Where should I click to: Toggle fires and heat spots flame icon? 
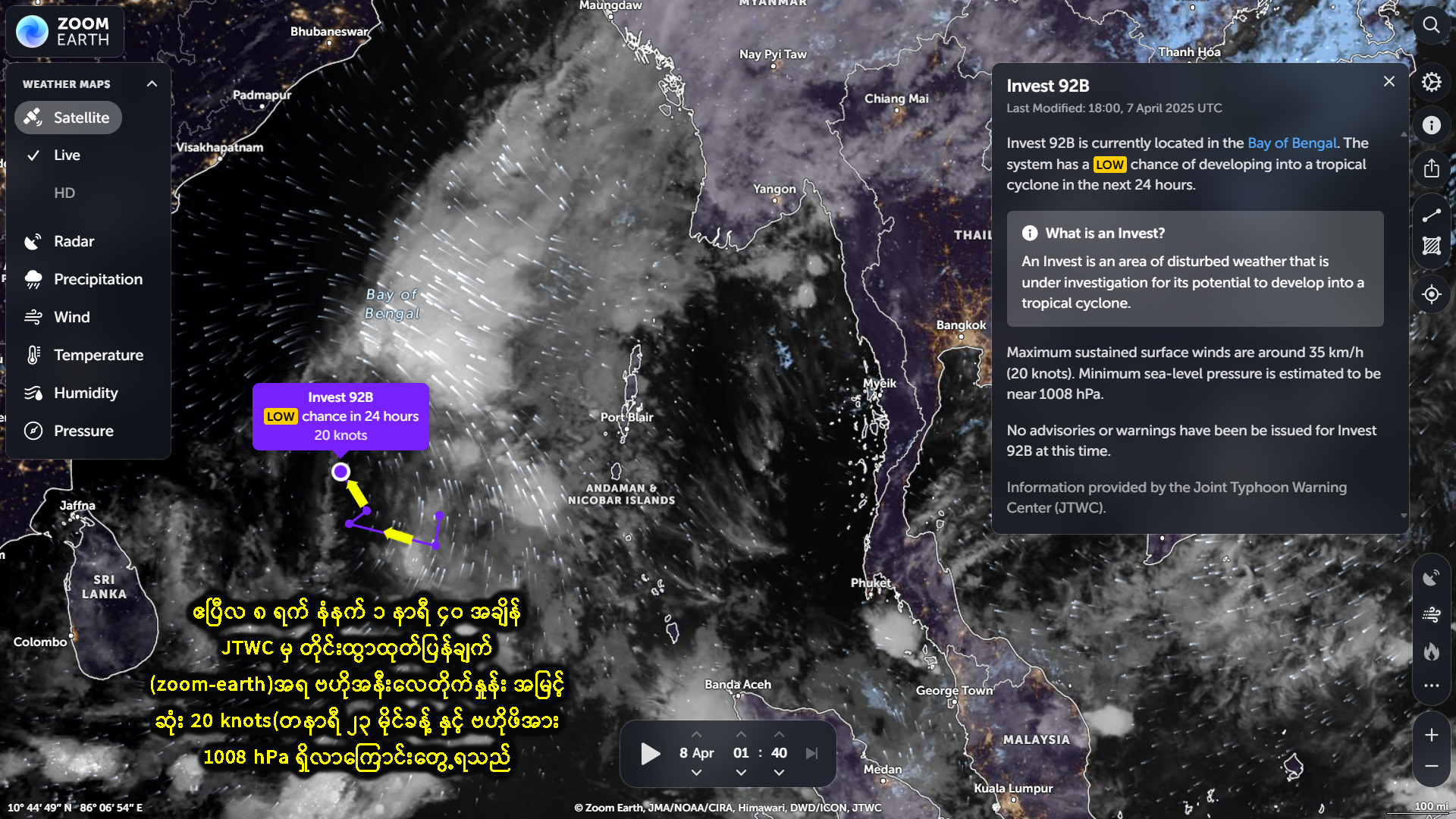(x=1431, y=651)
